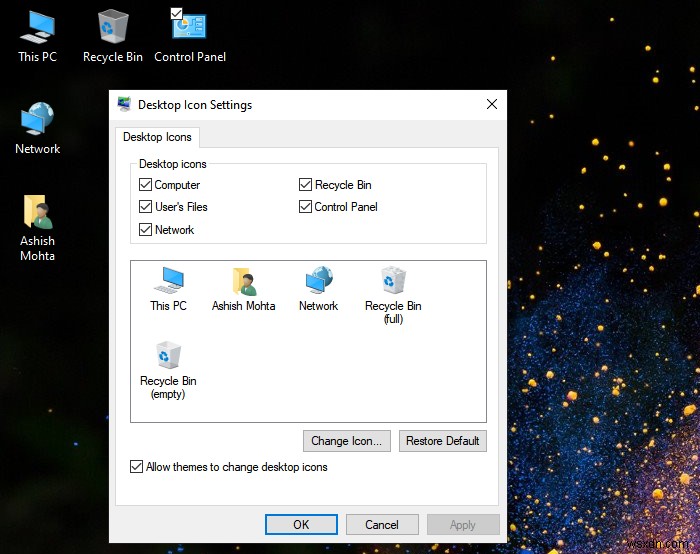Viewport: 700px width, 554px height.
Task: Select Control Panel desktop icon
Action: coord(190,37)
